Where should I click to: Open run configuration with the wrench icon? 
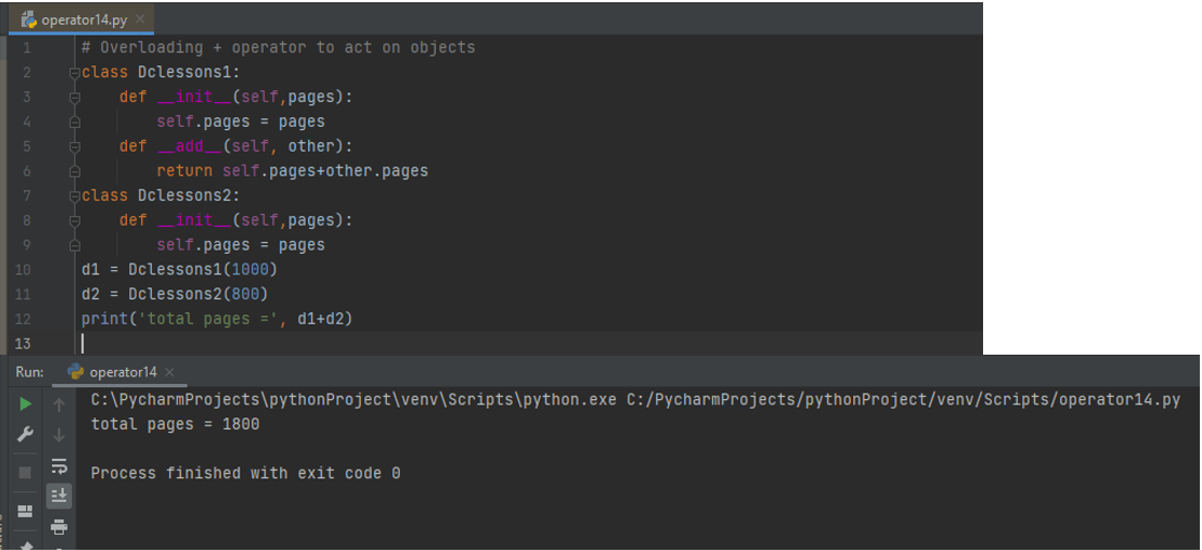click(26, 435)
